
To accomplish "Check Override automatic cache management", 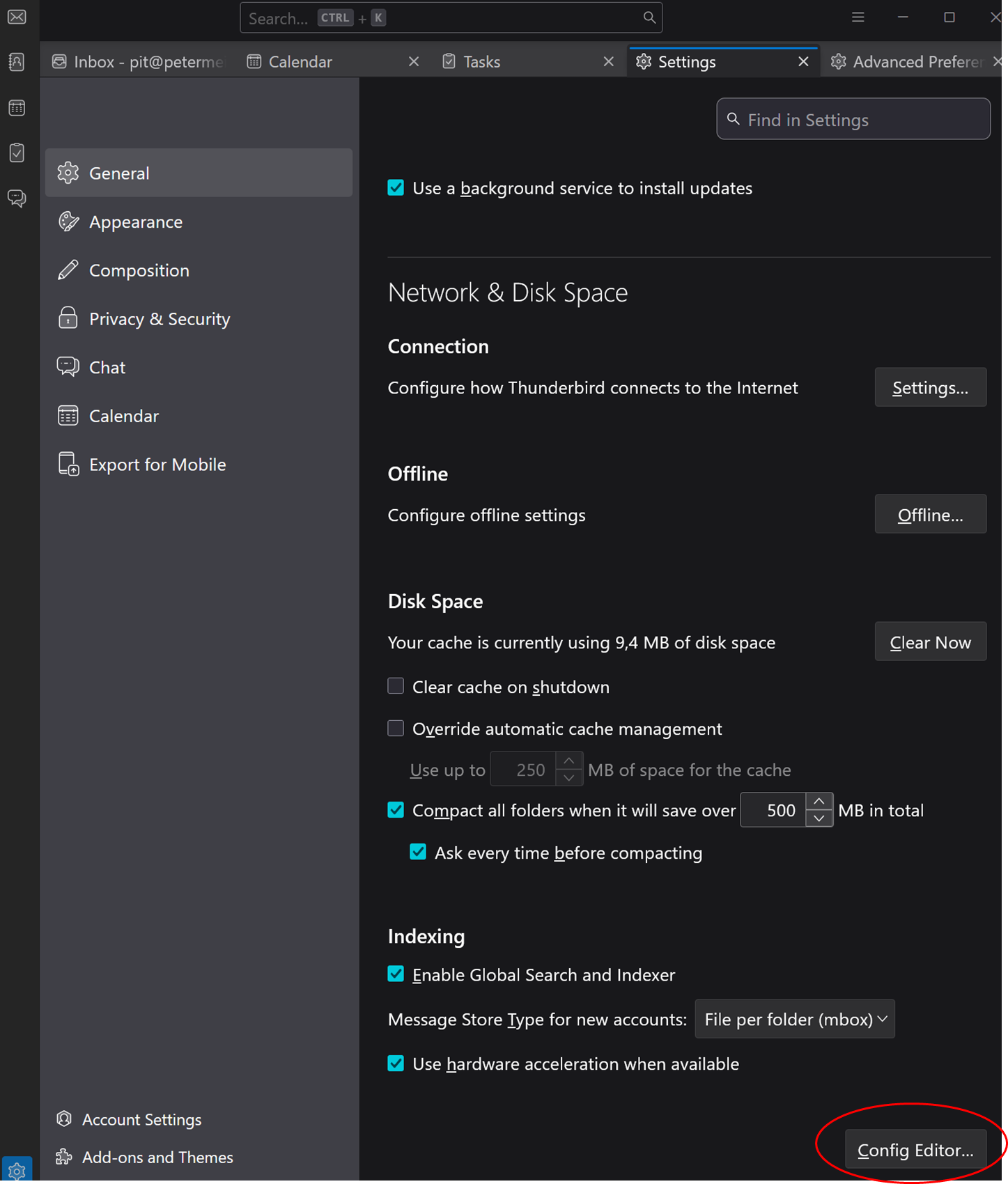I will 396,729.
